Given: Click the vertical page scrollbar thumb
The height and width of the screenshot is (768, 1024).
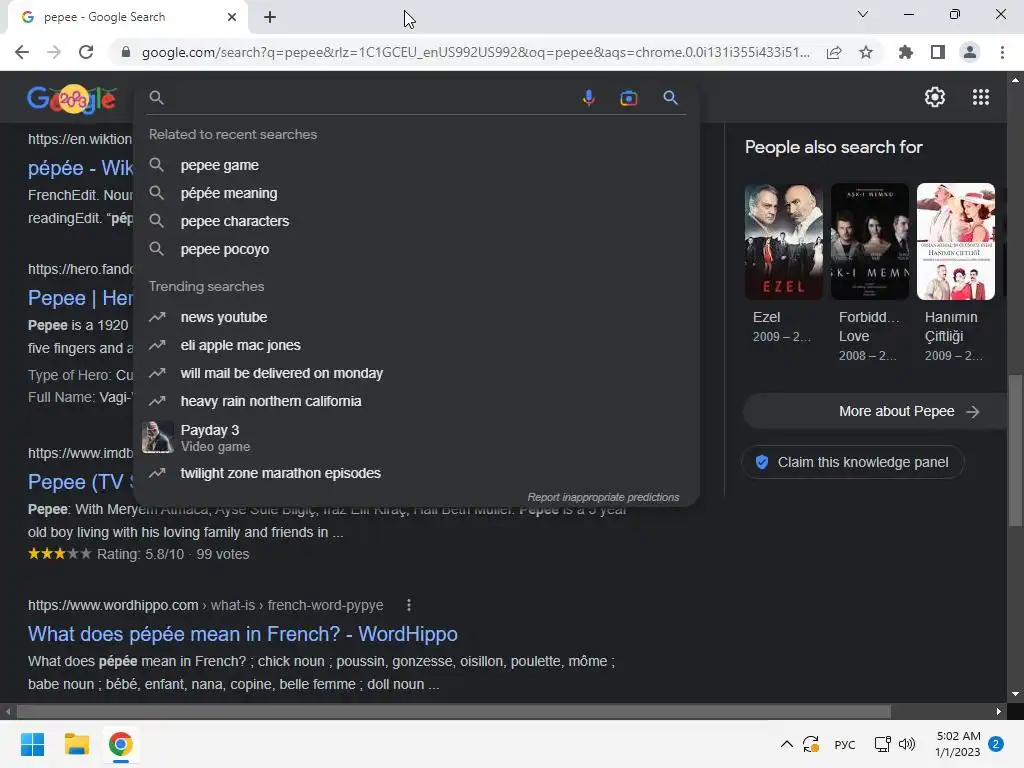Looking at the screenshot, I should (x=1015, y=450).
